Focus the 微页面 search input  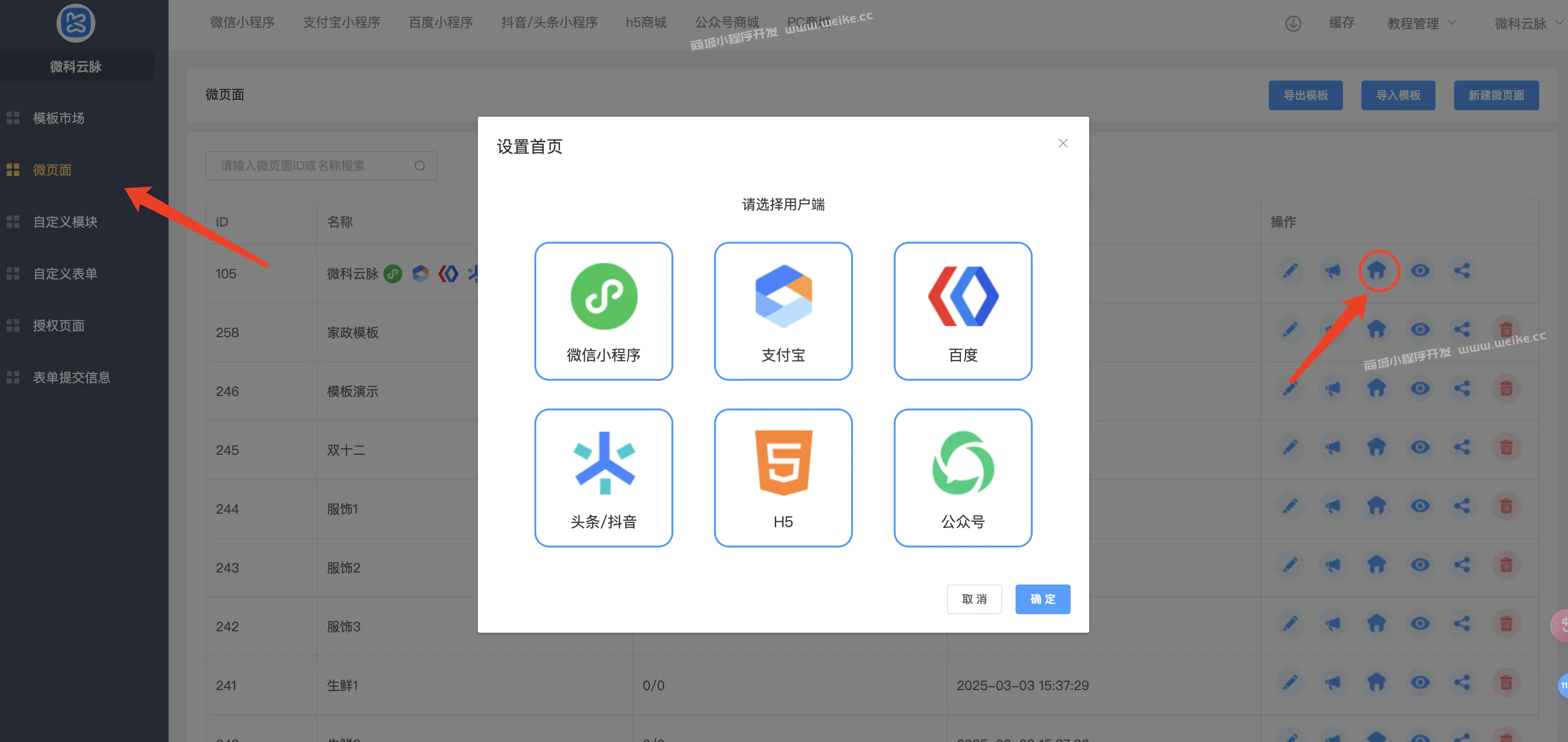[x=321, y=165]
